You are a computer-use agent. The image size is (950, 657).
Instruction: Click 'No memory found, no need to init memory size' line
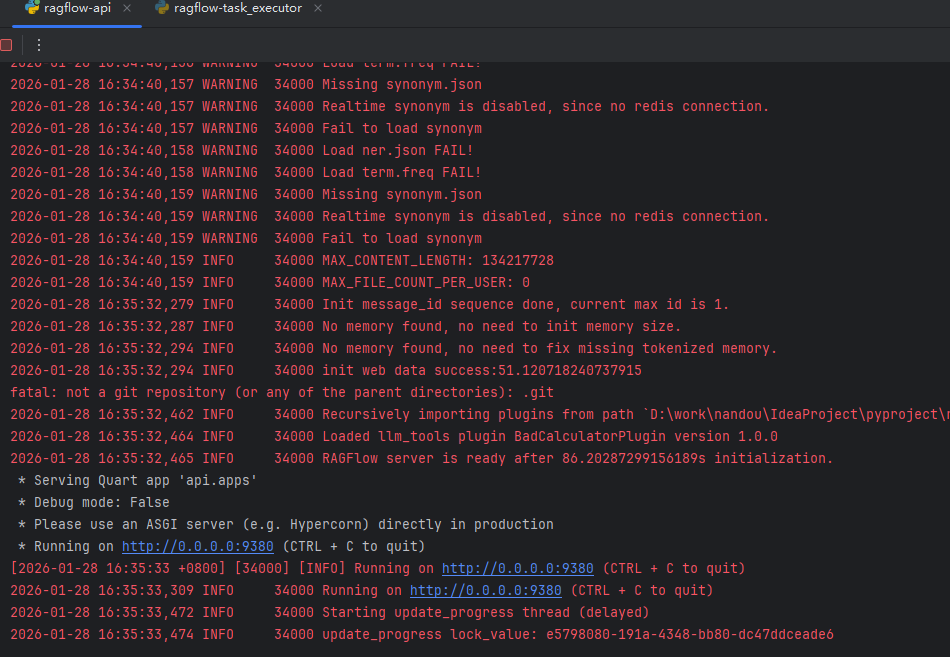point(345,326)
